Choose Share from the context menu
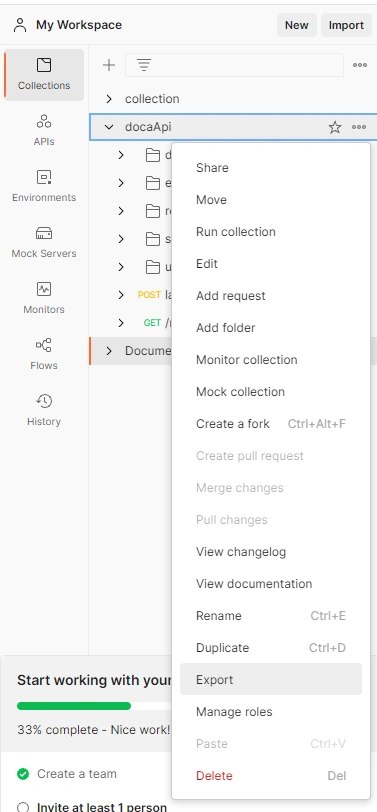The width and height of the screenshot is (377, 812). (271, 168)
